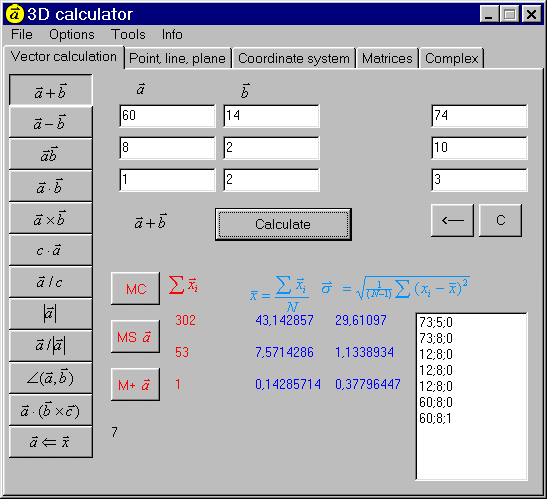Open the Tools menu
The height and width of the screenshot is (499, 547).
(128, 35)
